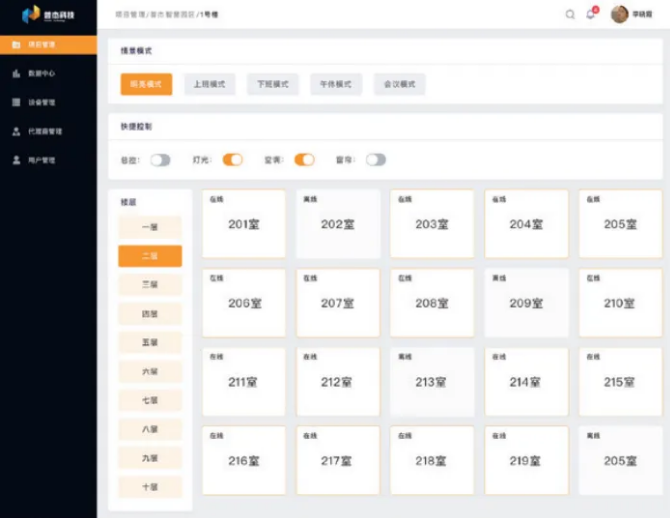This screenshot has height=518, width=670.
Task: Click the 设备管理 grid icon
Action: 16,102
